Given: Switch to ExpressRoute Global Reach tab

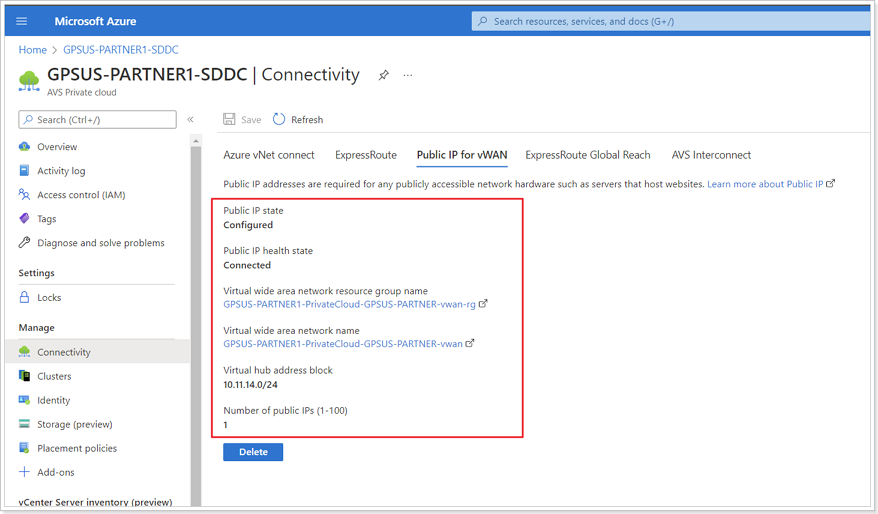Looking at the screenshot, I should (x=588, y=155).
